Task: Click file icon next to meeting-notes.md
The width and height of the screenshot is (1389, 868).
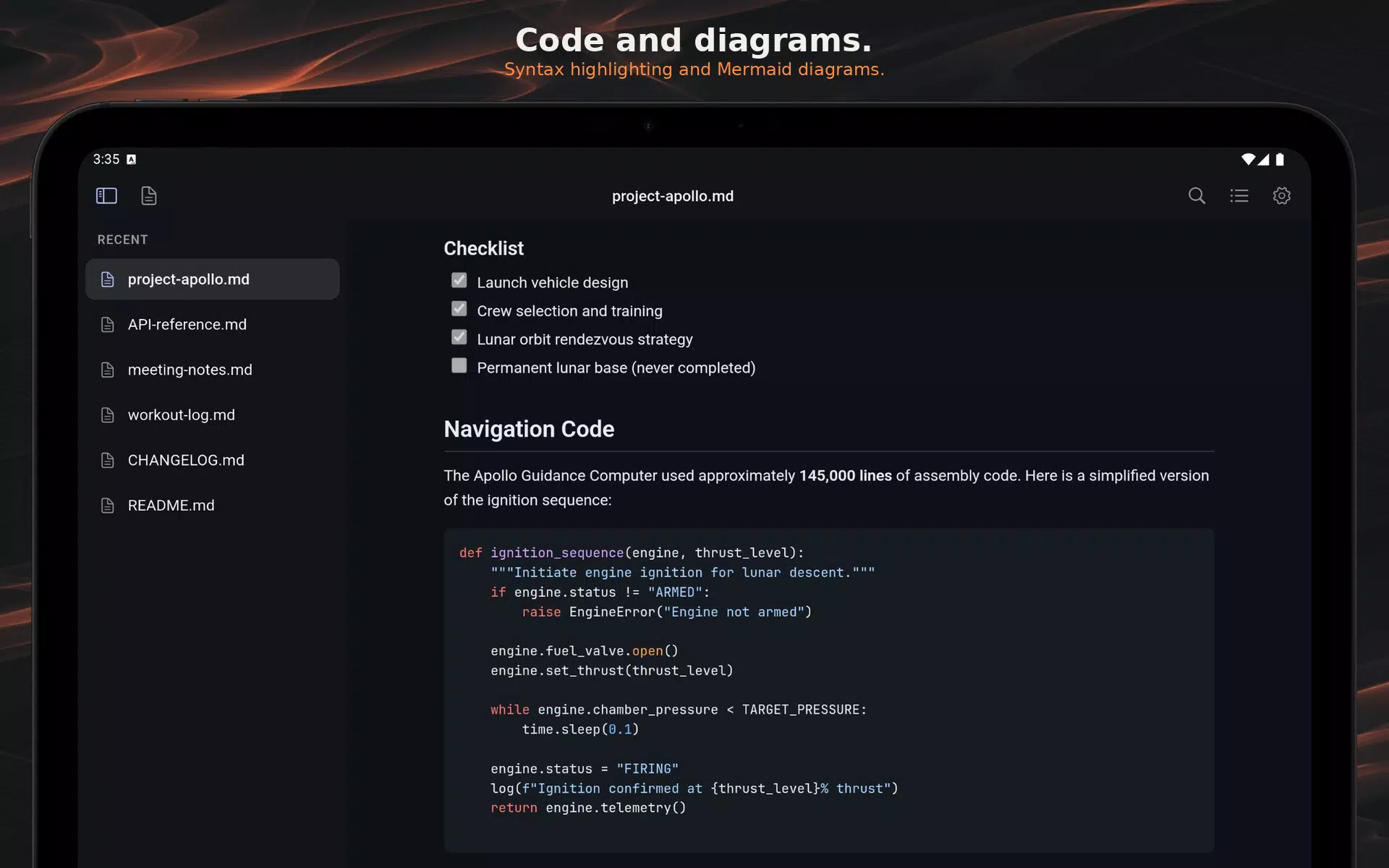Action: 108,370
